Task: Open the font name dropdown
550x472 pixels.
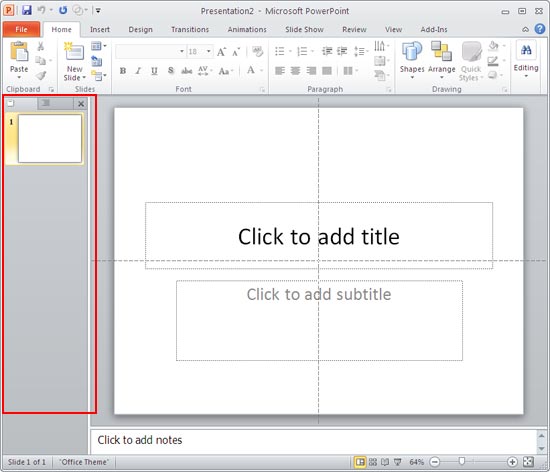Action: pos(182,52)
